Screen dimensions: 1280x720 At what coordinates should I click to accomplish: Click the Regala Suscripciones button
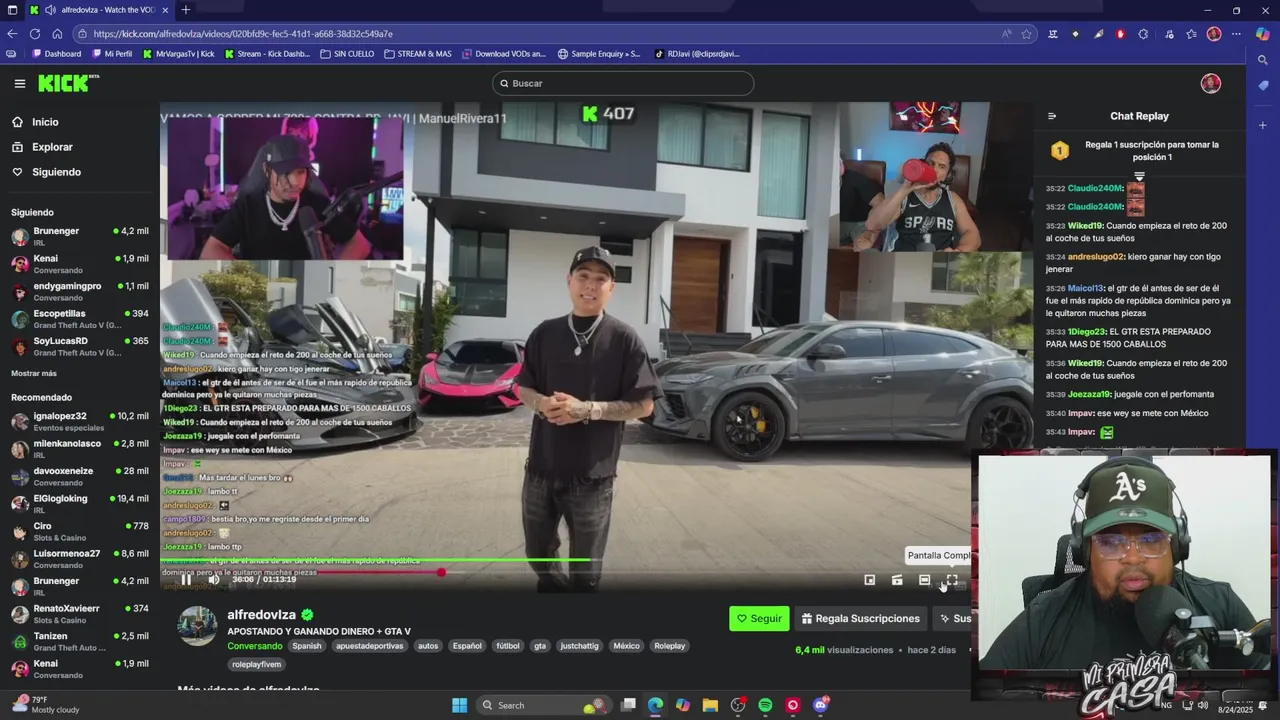[861, 619]
